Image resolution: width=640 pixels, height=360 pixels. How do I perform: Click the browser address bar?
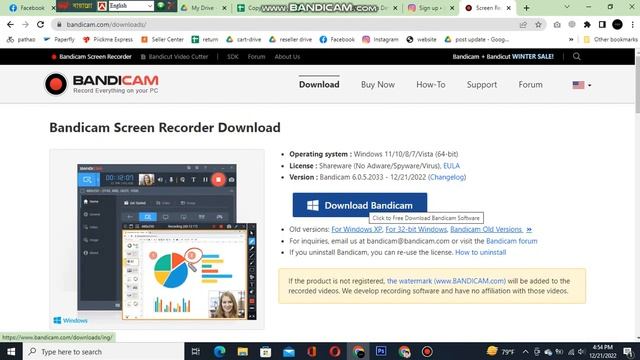[286, 24]
